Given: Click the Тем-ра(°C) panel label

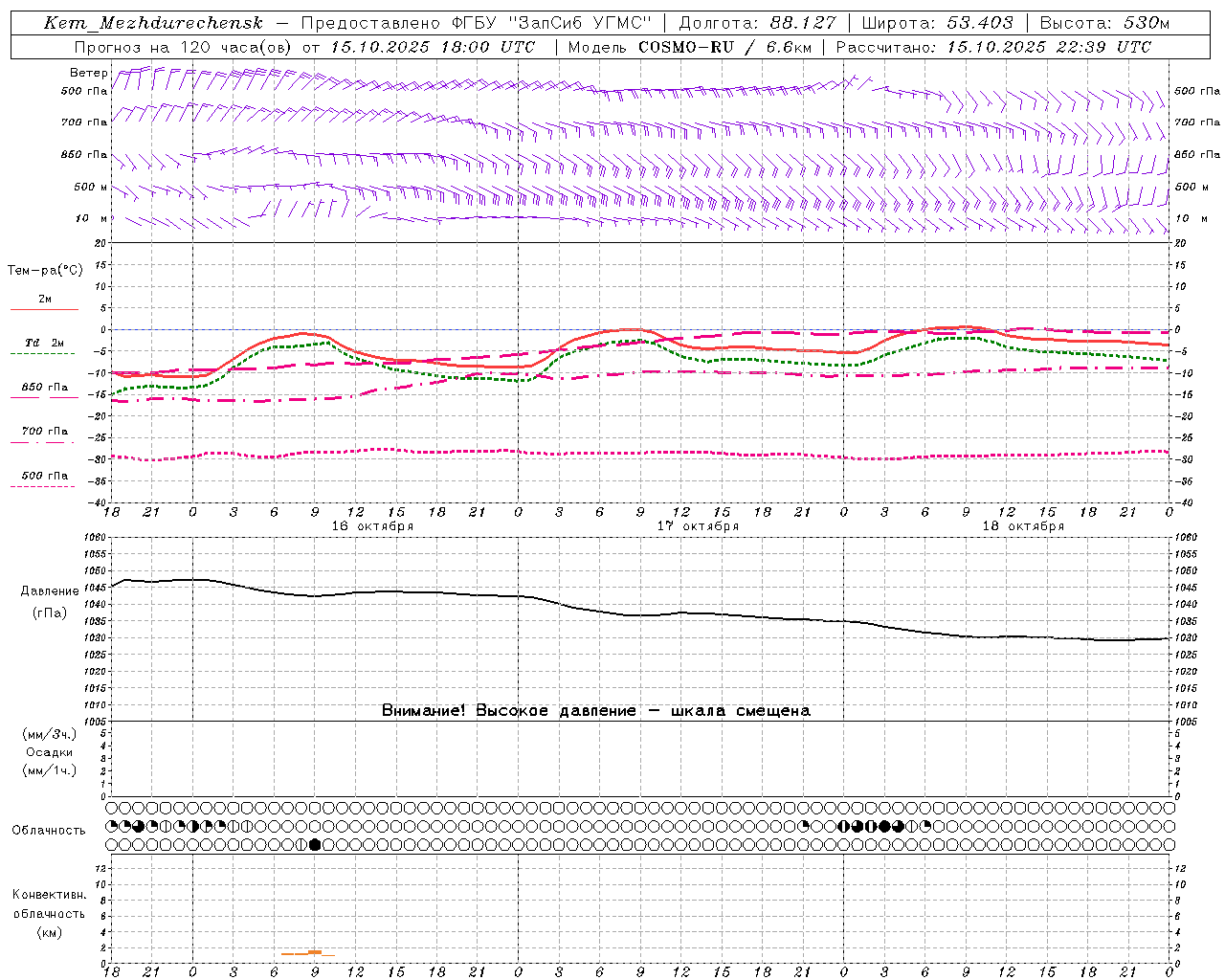Looking at the screenshot, I should click(45, 271).
